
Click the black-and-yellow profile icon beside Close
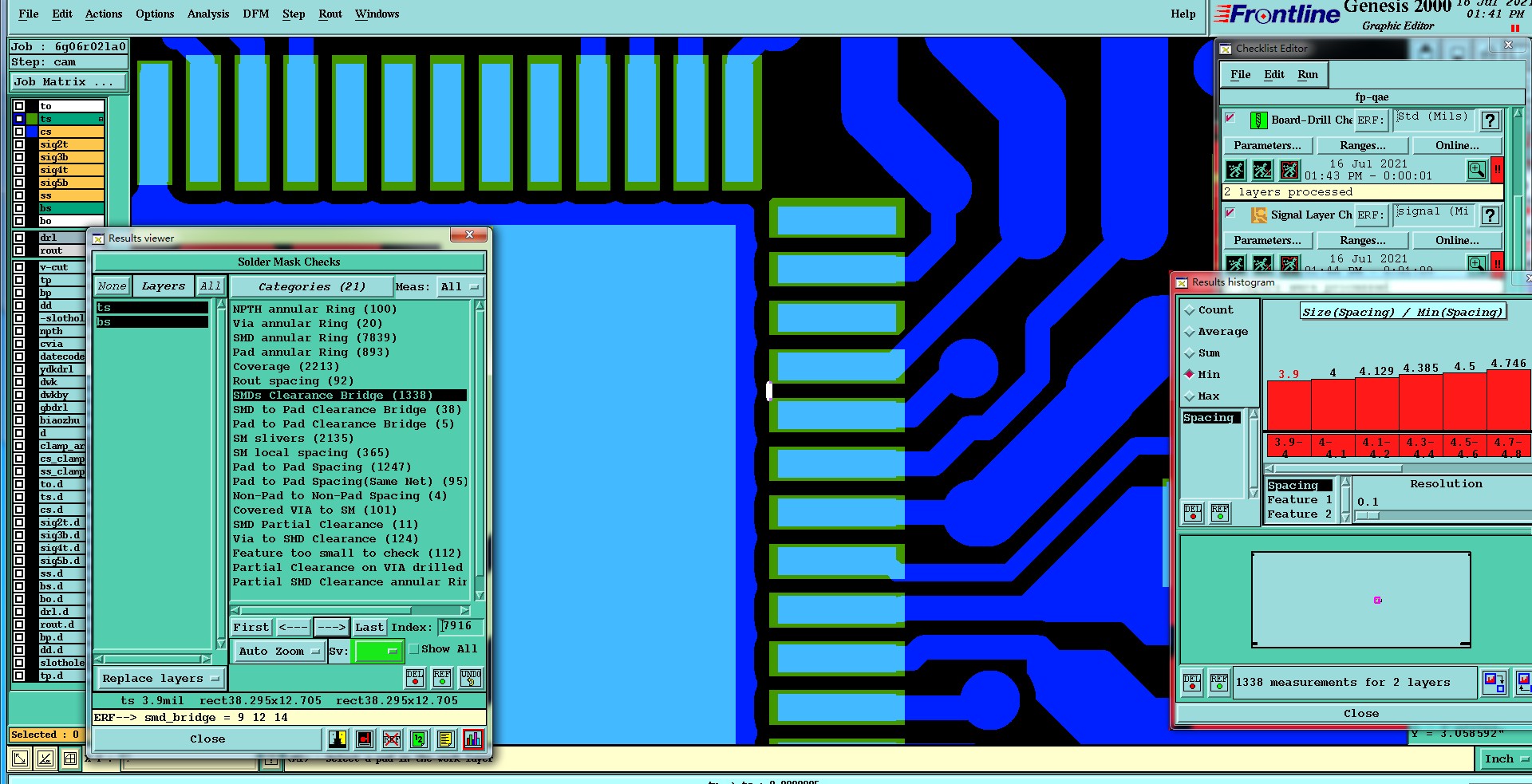338,739
